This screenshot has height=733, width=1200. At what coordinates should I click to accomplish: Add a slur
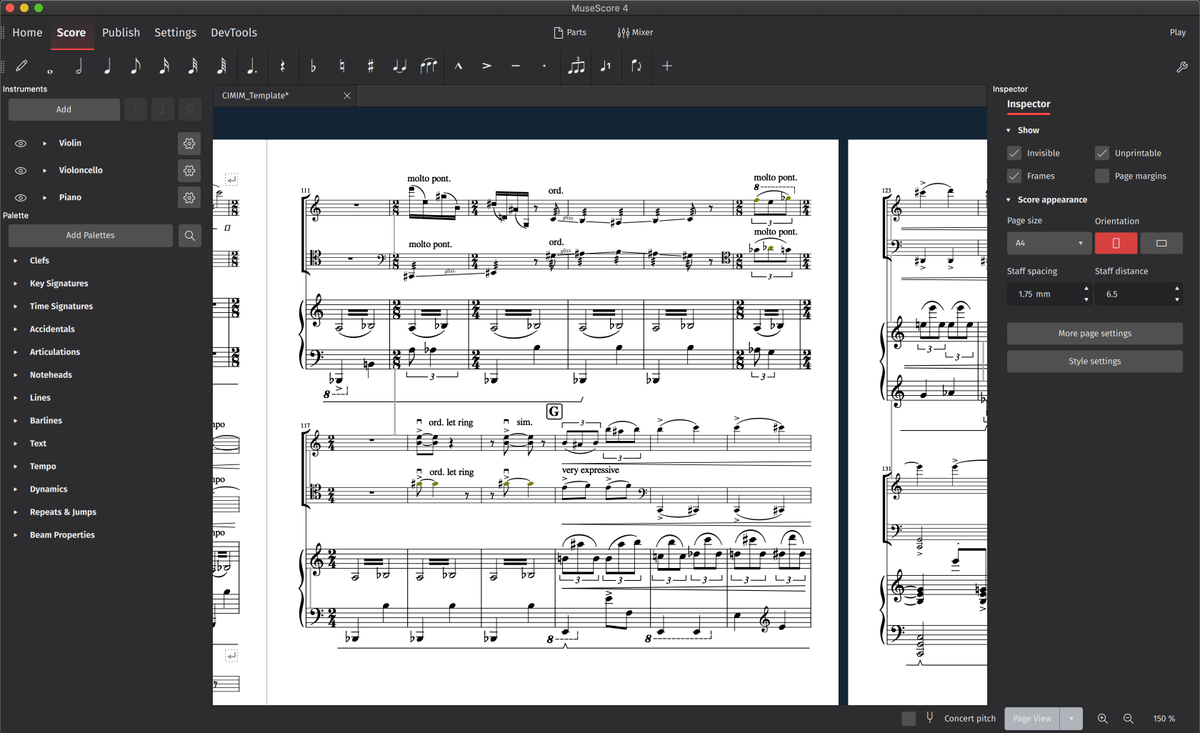[x=429, y=66]
